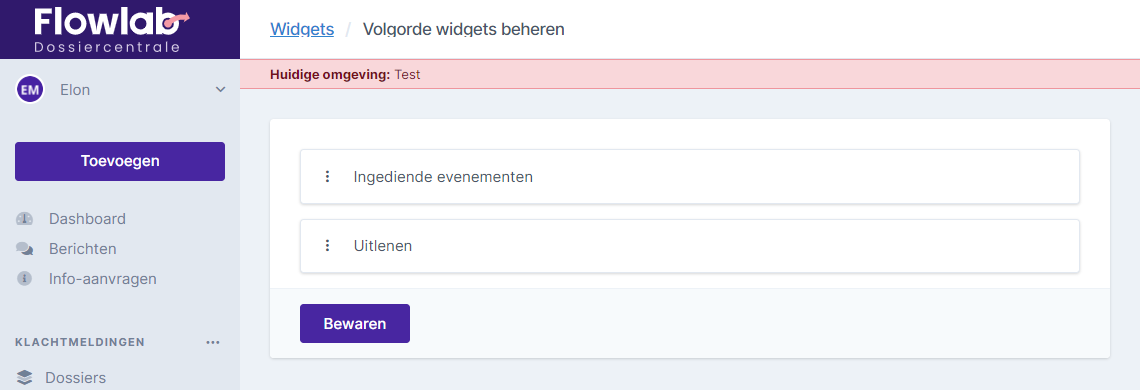This screenshot has height=390, width=1140.
Task: Select the Uitlenen widget row
Action: point(689,246)
